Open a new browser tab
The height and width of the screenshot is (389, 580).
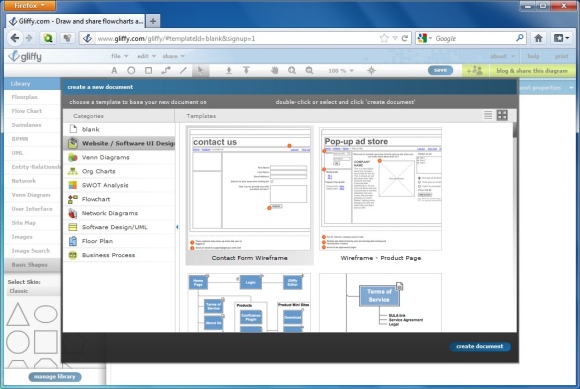point(153,21)
